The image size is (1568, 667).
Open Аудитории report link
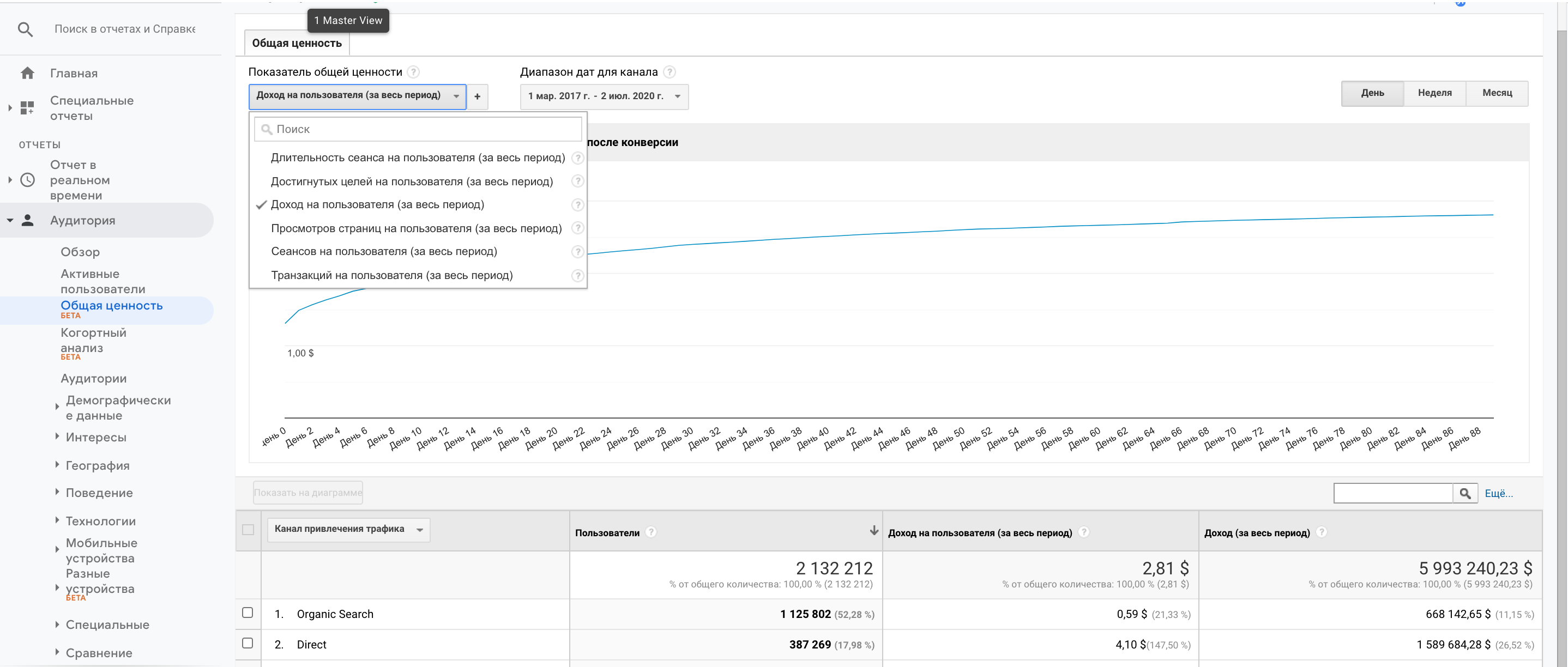(x=93, y=379)
